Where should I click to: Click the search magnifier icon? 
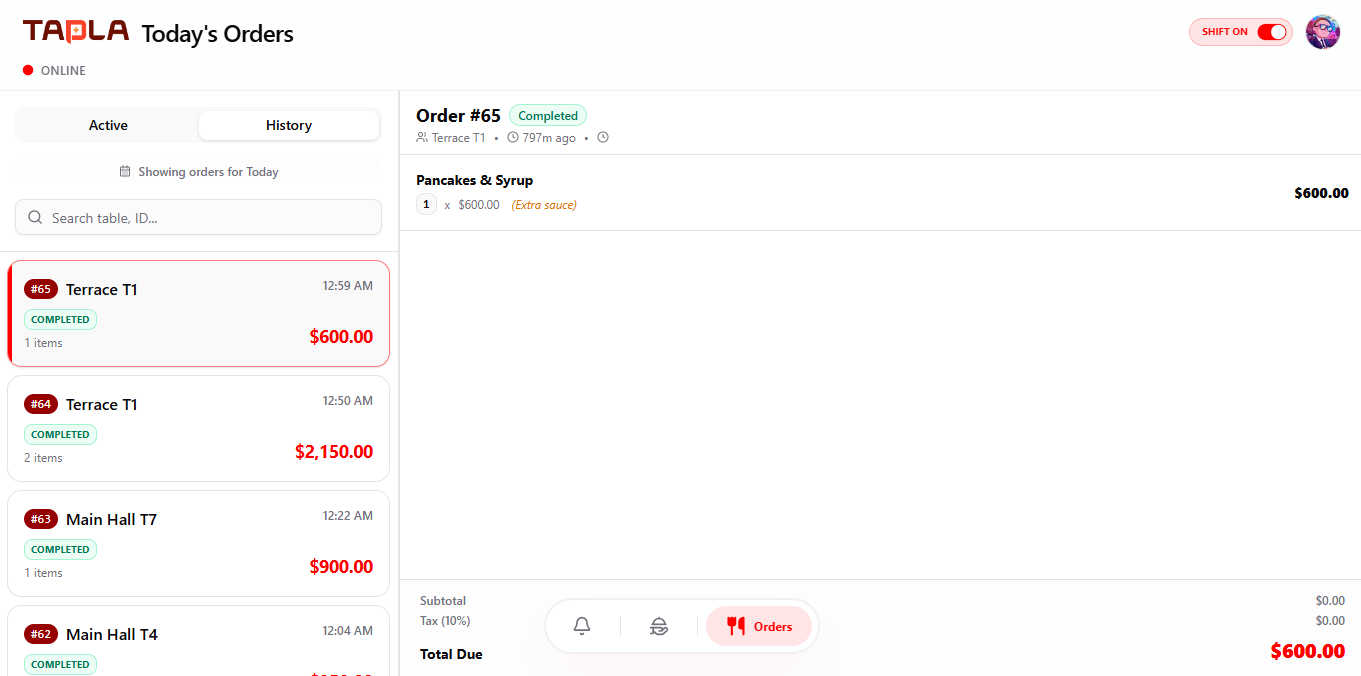coord(35,217)
